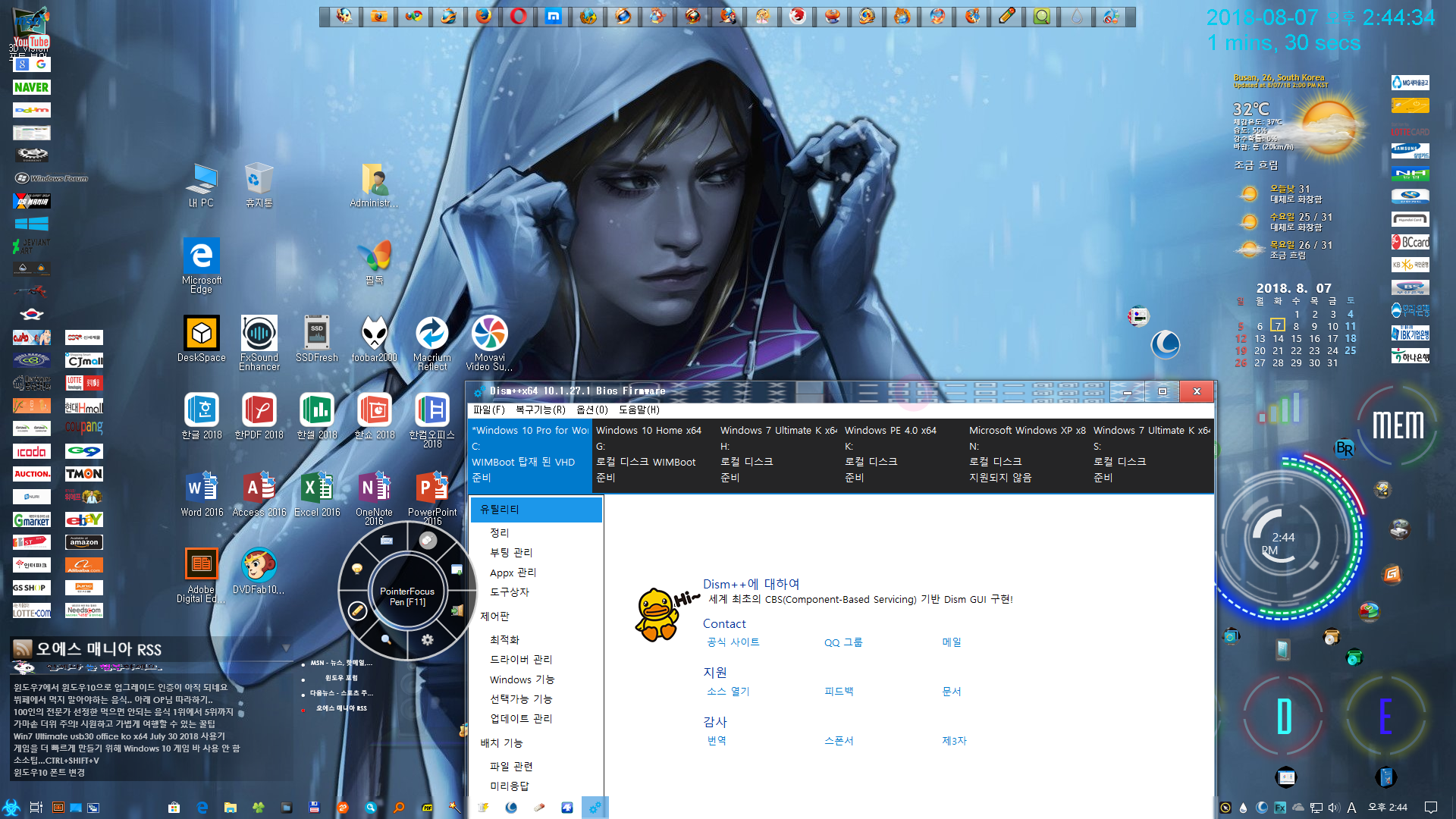
Task: Click the exit door icon in PointerFocus wheel
Action: (457, 610)
